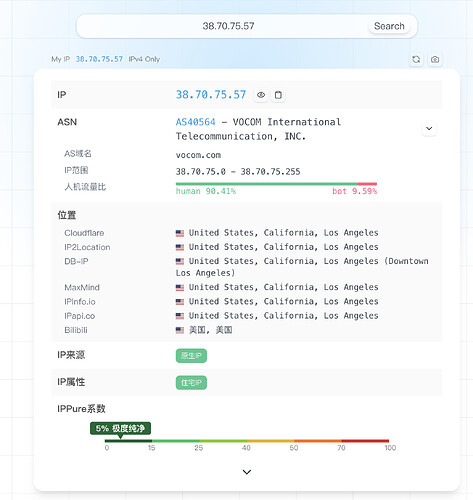Click the IPPure score scale bar
The width and height of the screenshot is (473, 500).
click(247, 441)
